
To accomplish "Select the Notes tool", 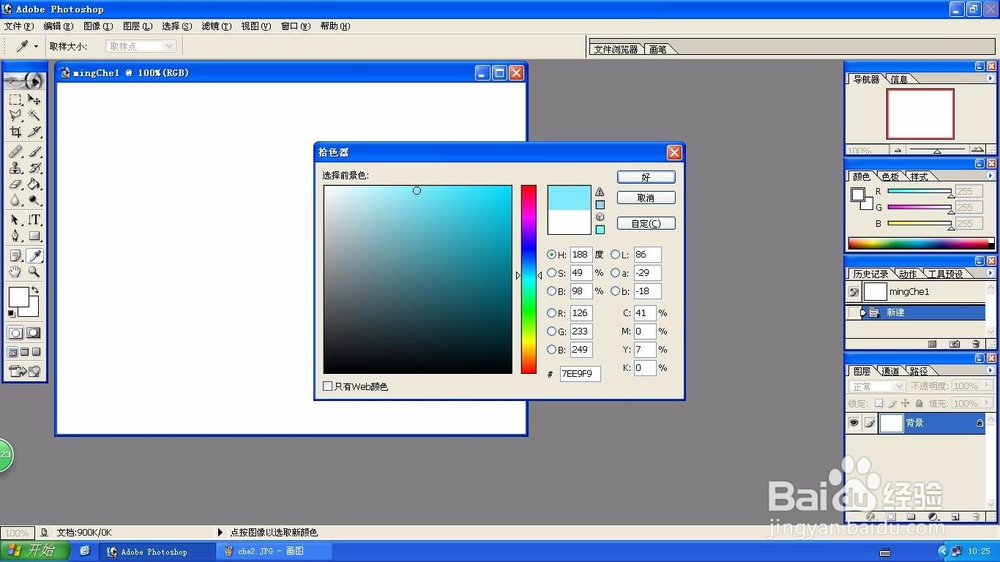I will click(15, 256).
